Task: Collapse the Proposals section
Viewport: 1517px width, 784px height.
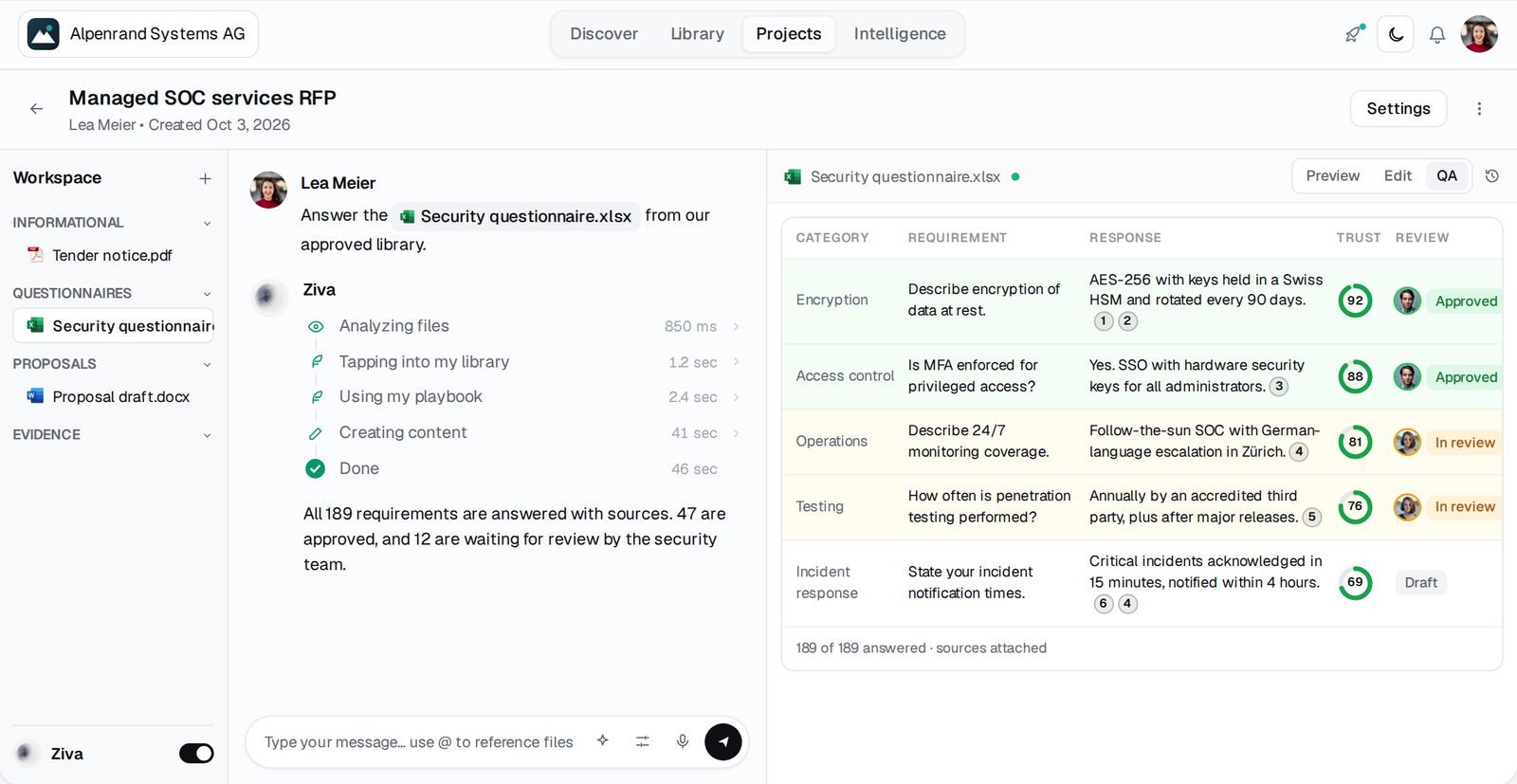Action: pyautogui.click(x=207, y=365)
